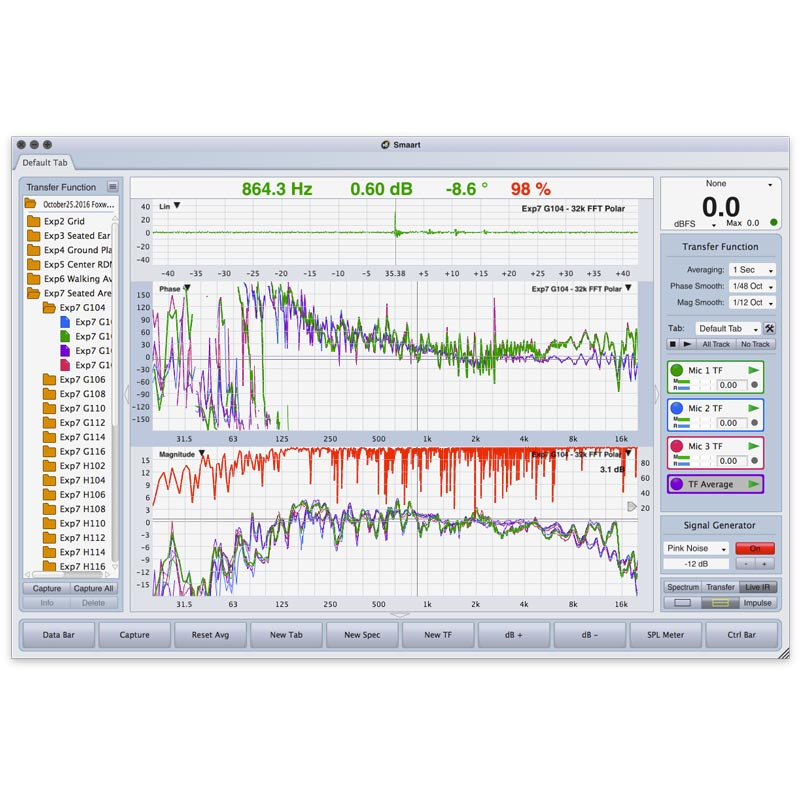The image size is (800, 800).
Task: Click the Exp7 G104 open folder icon
Action: [49, 307]
